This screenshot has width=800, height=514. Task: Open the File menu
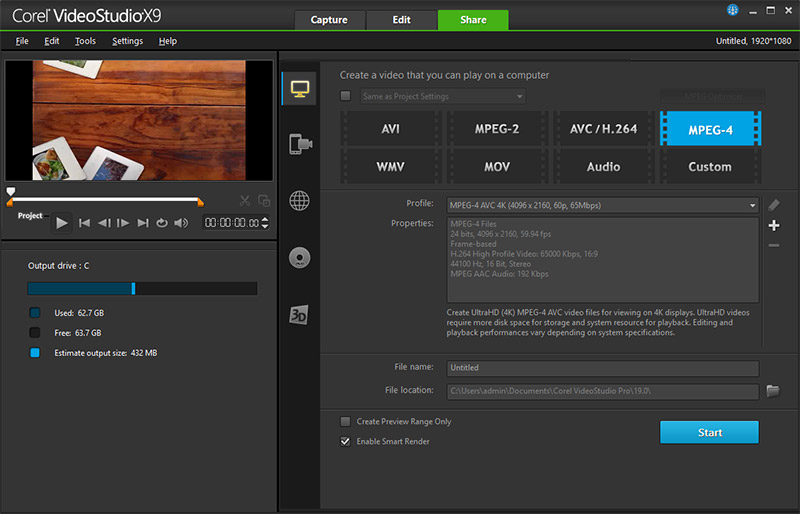point(22,41)
